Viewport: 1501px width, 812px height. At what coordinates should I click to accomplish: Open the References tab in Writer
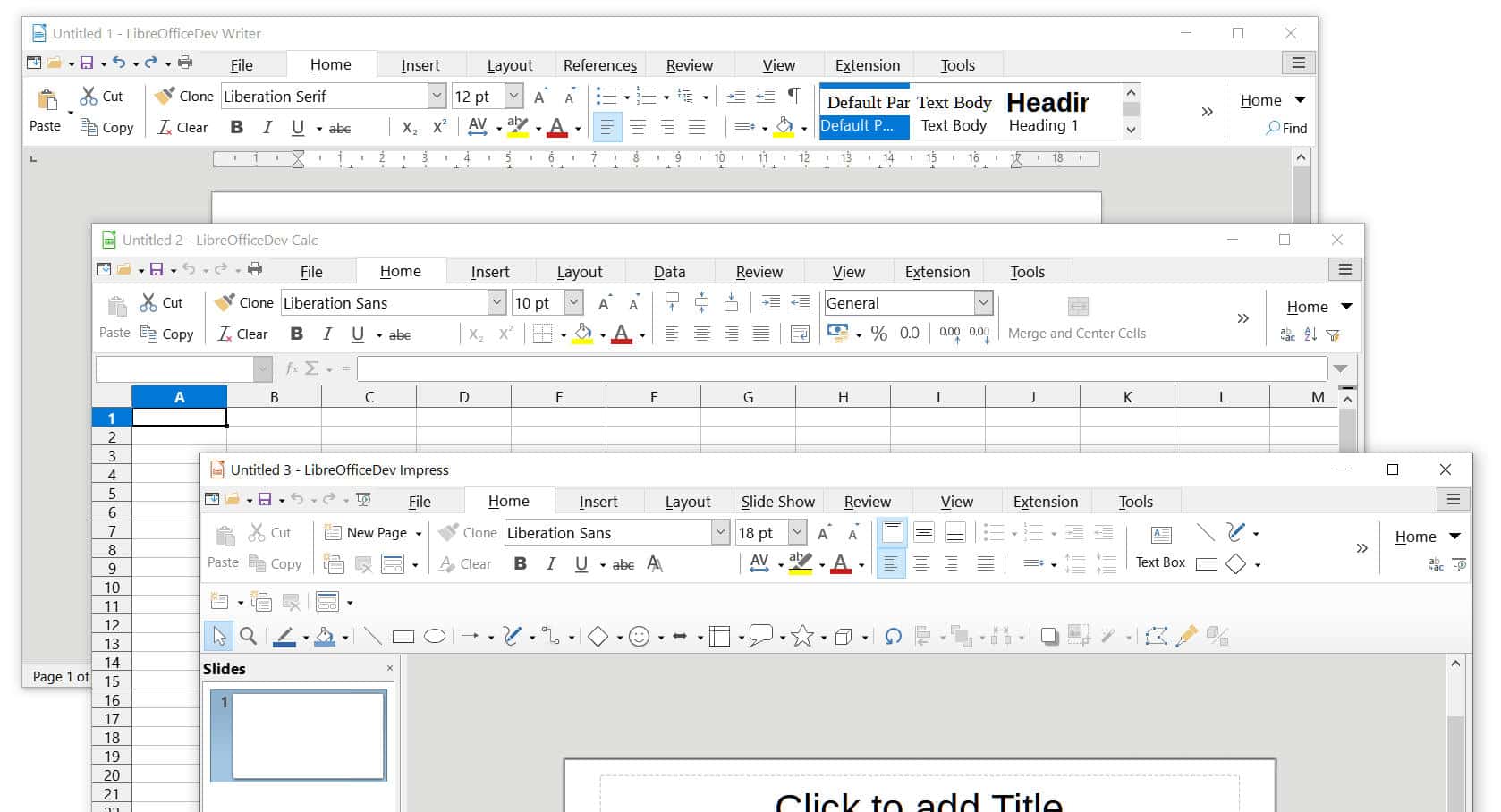[600, 65]
